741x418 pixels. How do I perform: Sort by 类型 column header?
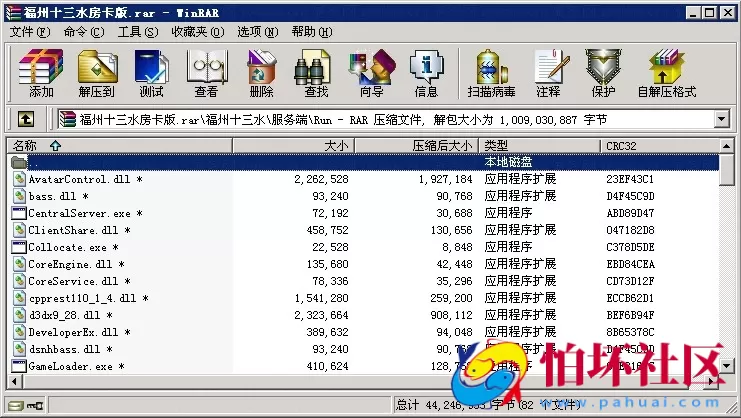point(539,145)
